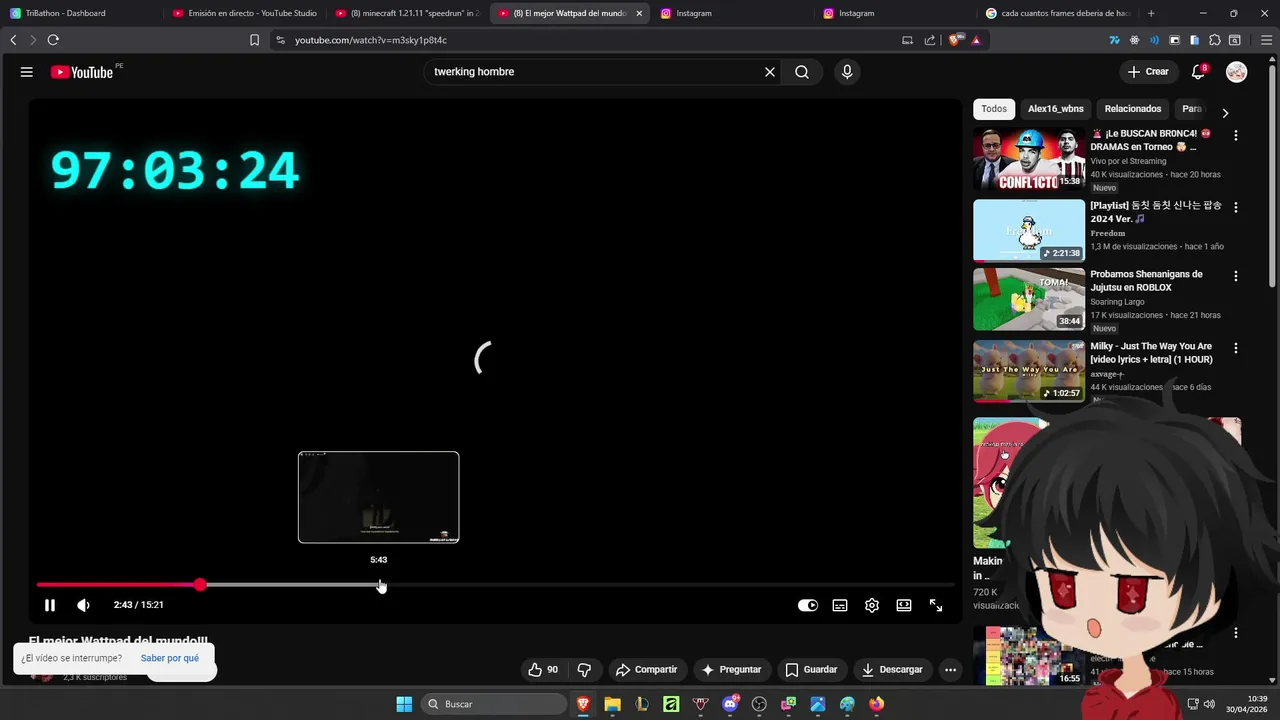Run the search with the magnifier button
This screenshot has height=720, width=1280.
802,72
